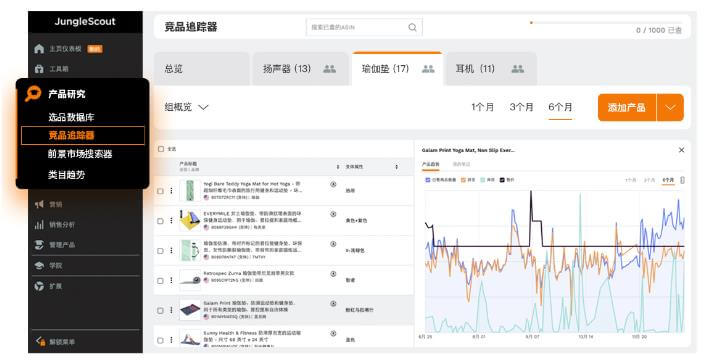Open the arrow dropdown beside 添加产品

coord(670,107)
